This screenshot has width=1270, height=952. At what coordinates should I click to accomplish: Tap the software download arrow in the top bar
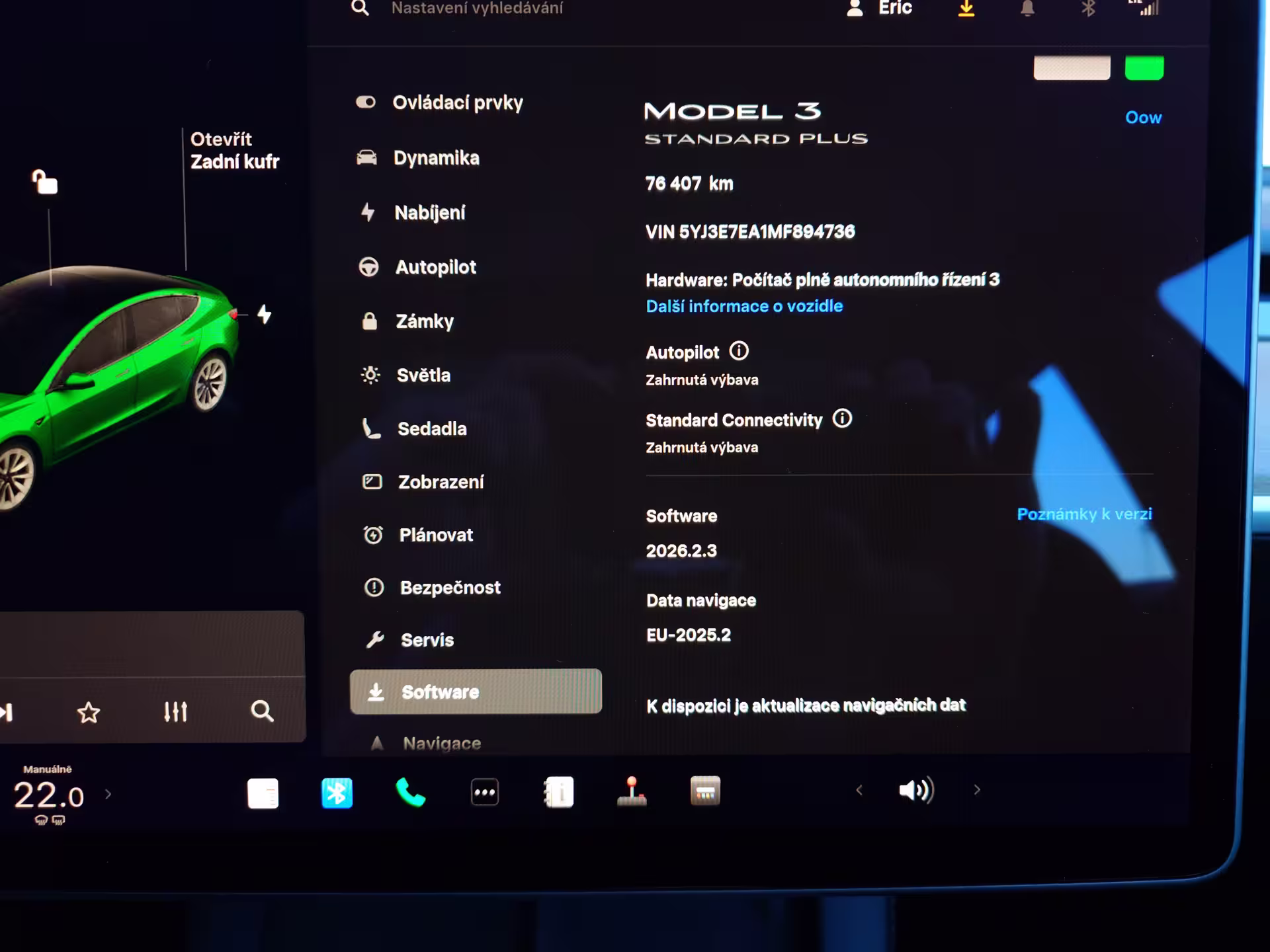[x=966, y=9]
